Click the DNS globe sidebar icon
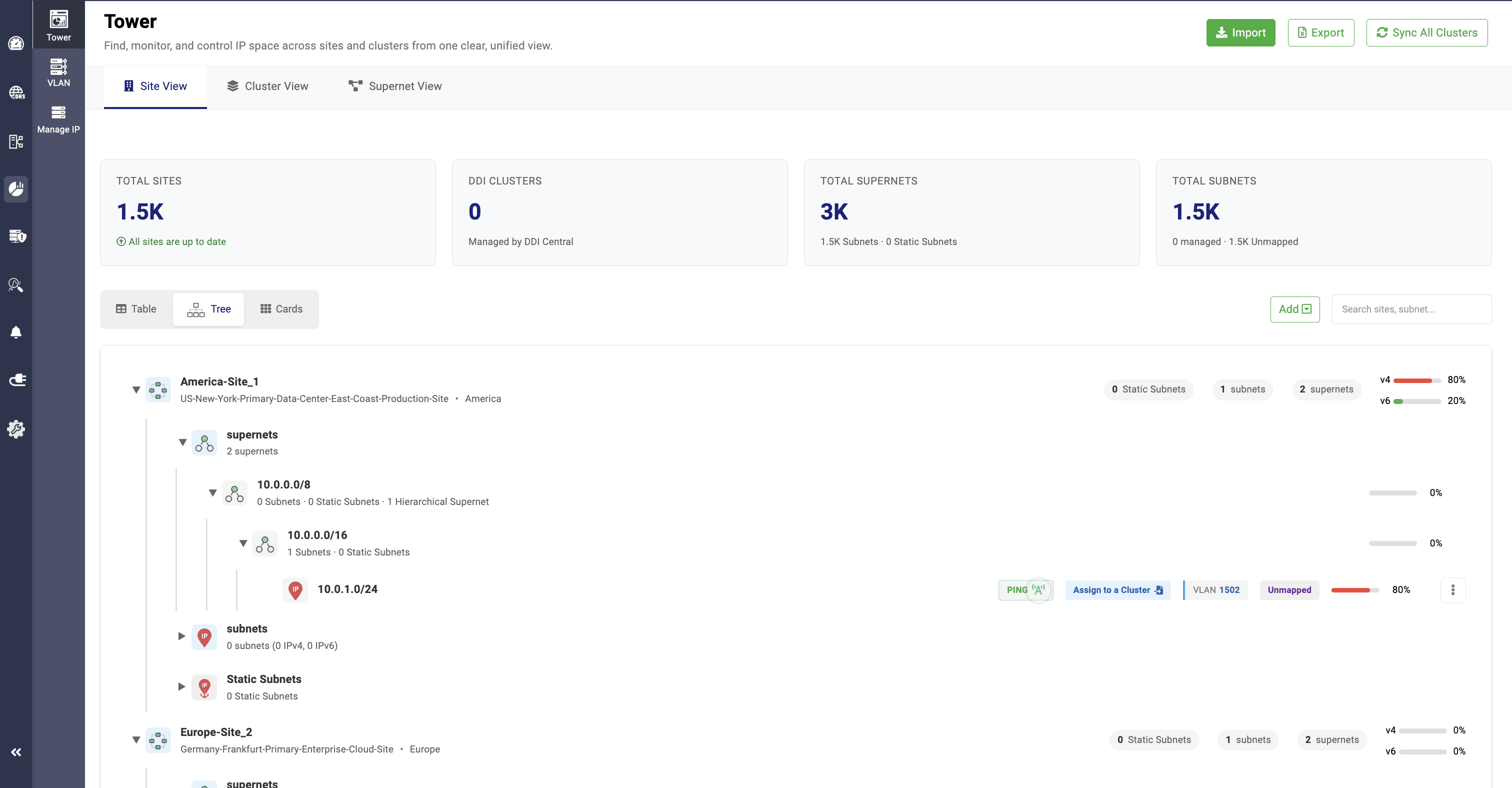 coord(16,92)
